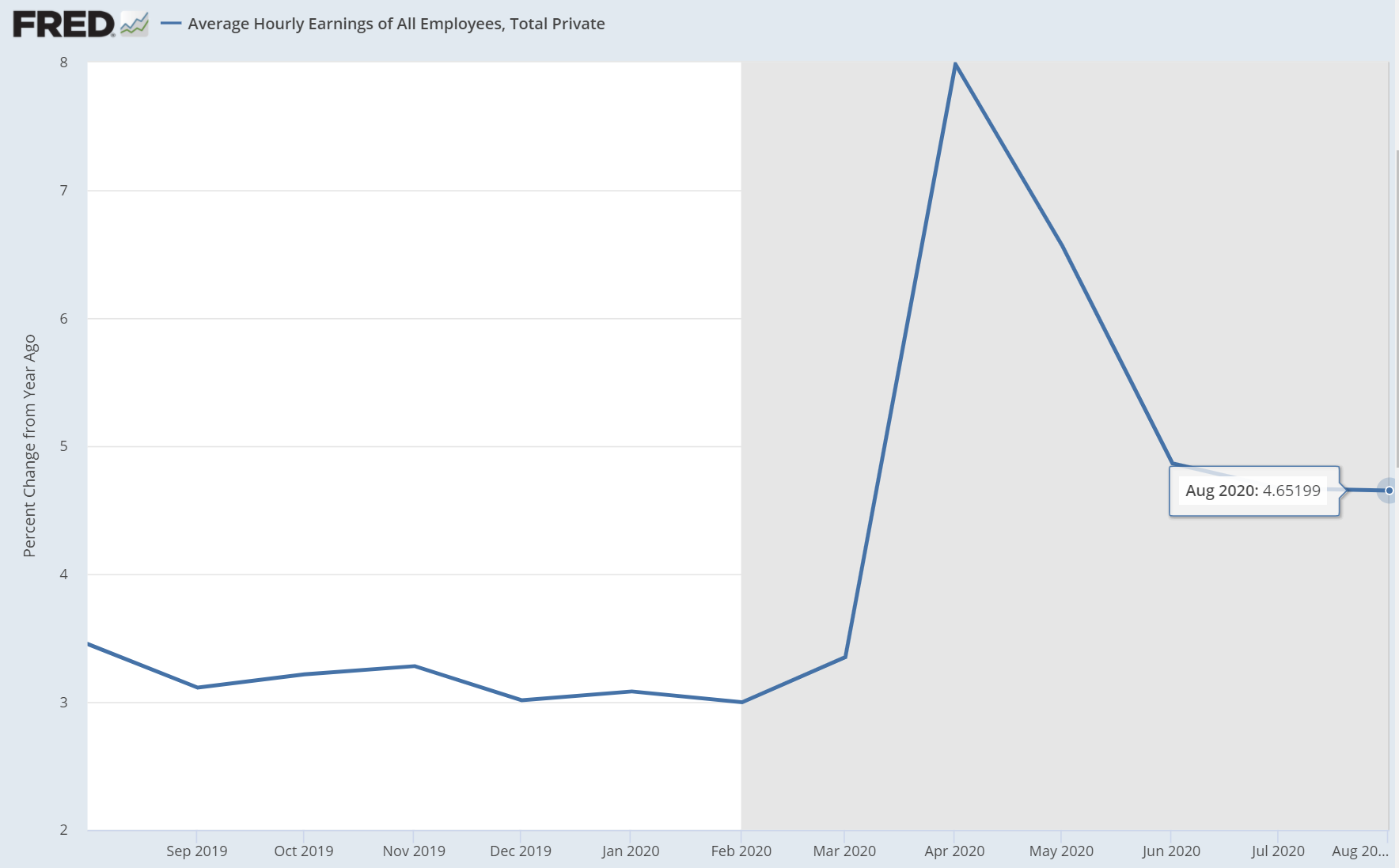Click the y-axis value 5

(64, 446)
